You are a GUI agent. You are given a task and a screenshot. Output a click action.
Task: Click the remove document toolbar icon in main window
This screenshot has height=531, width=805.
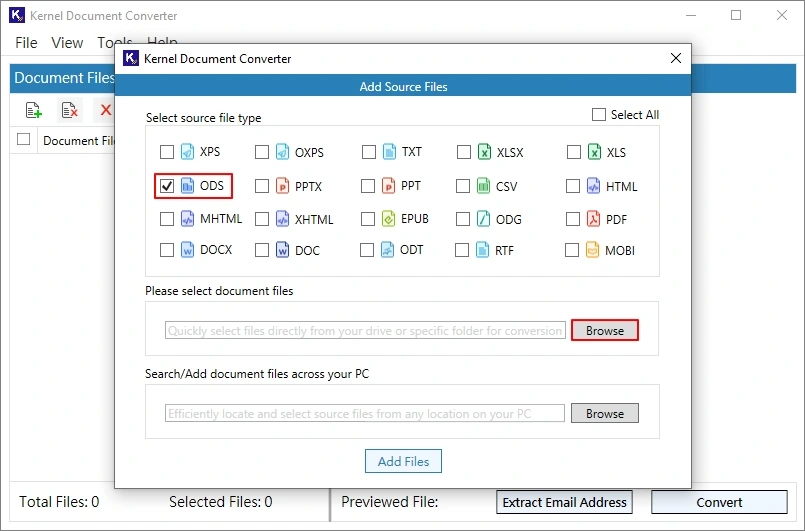69,110
